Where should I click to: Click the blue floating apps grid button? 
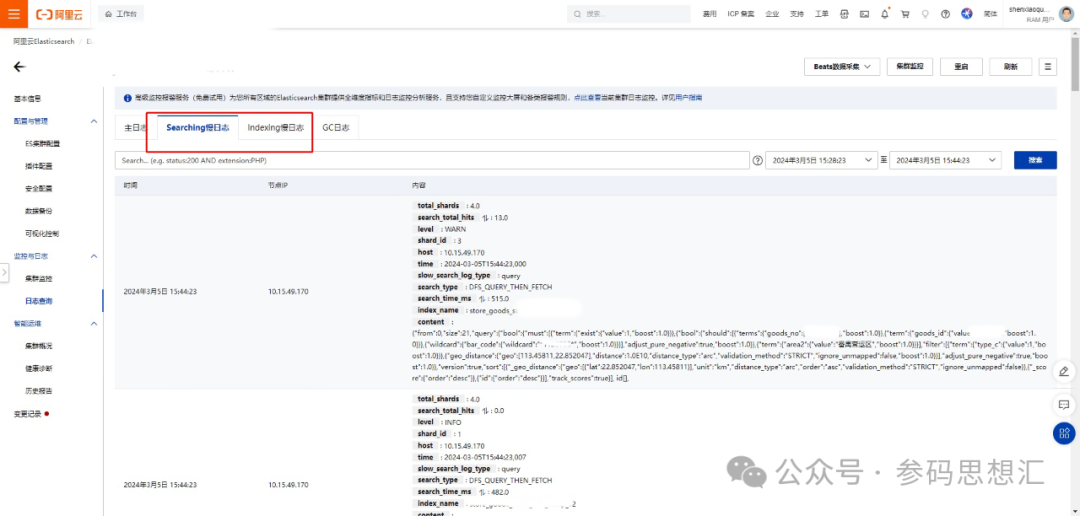click(x=1063, y=433)
